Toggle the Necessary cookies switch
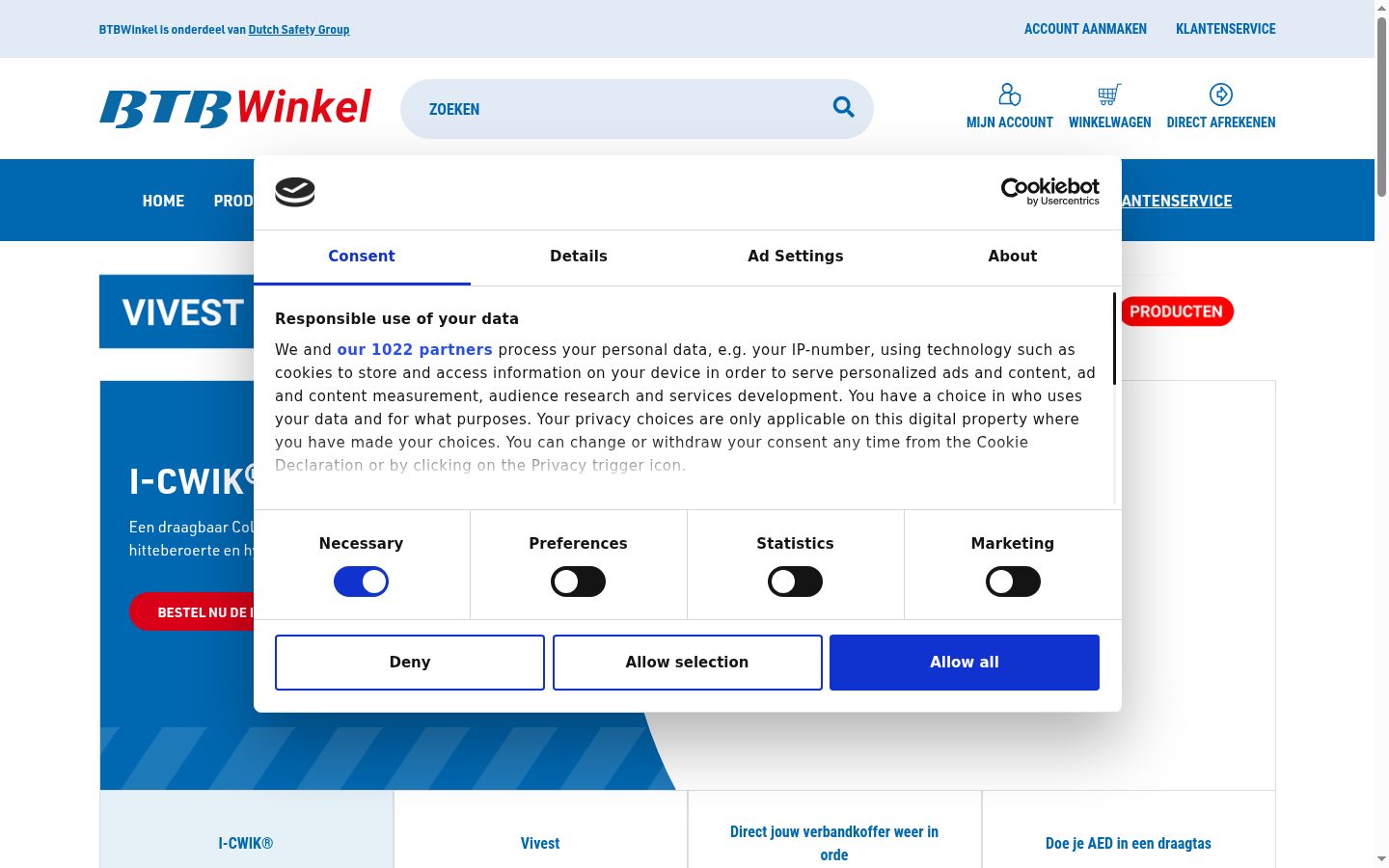The width and height of the screenshot is (1389, 868). (361, 582)
